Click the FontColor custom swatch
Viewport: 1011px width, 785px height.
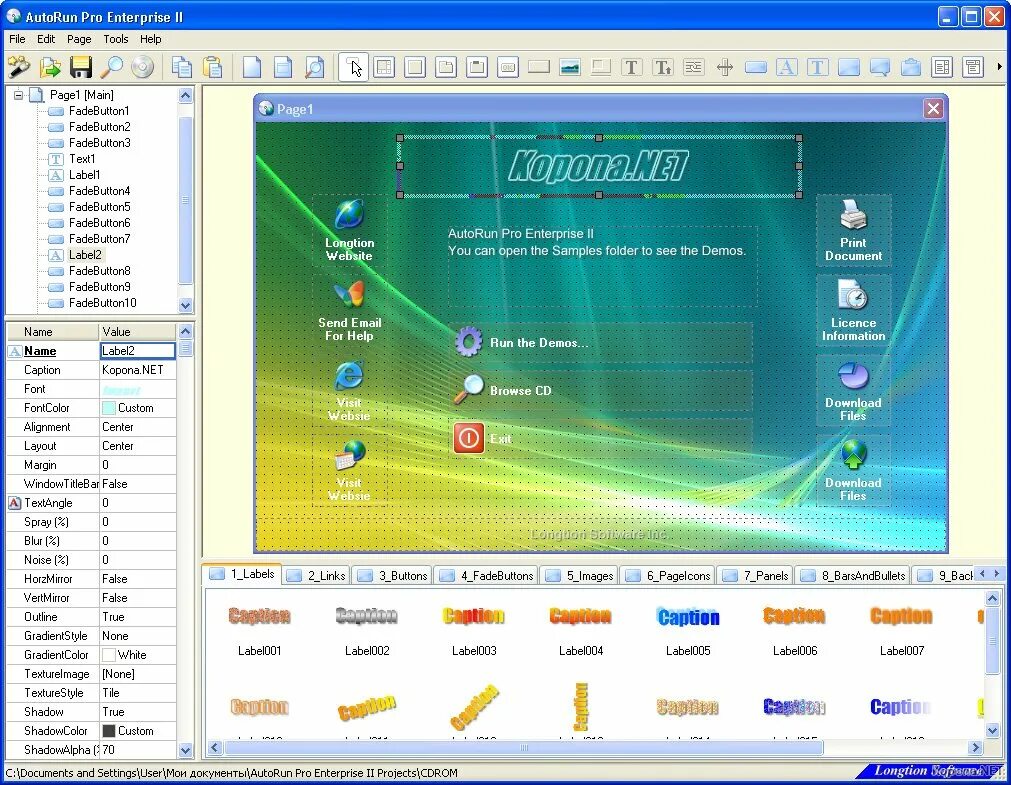[x=109, y=408]
